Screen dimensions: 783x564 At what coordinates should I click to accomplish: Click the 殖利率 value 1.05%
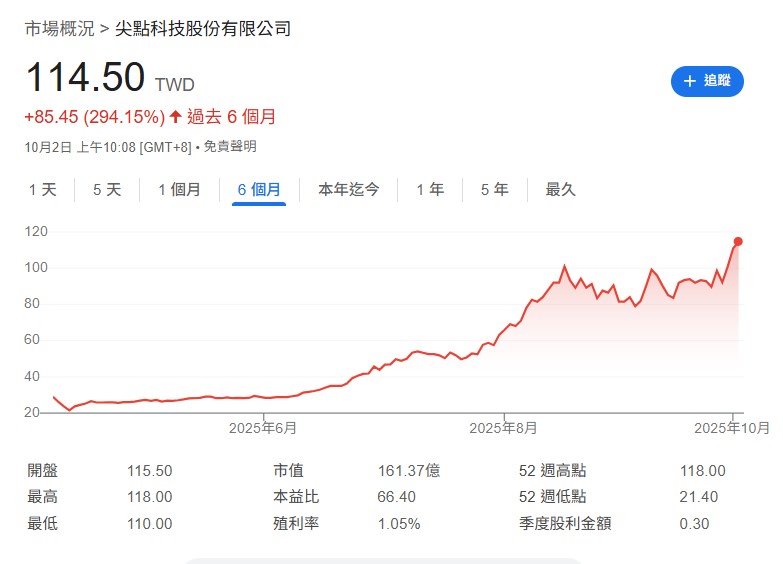click(x=399, y=524)
